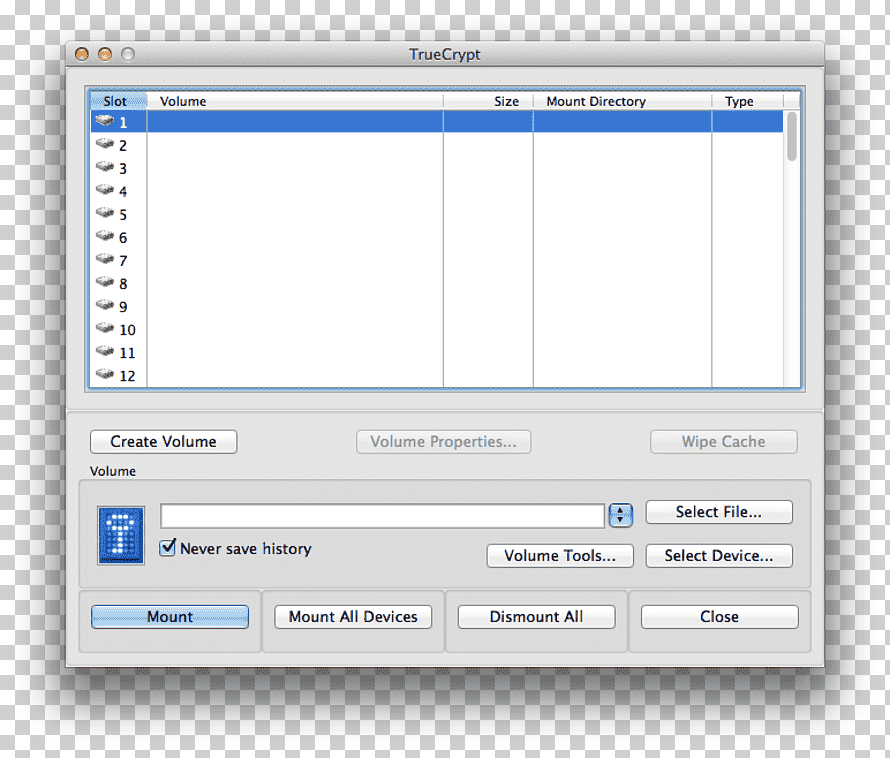Sort by the Size column header
The width and height of the screenshot is (890, 758).
point(488,101)
